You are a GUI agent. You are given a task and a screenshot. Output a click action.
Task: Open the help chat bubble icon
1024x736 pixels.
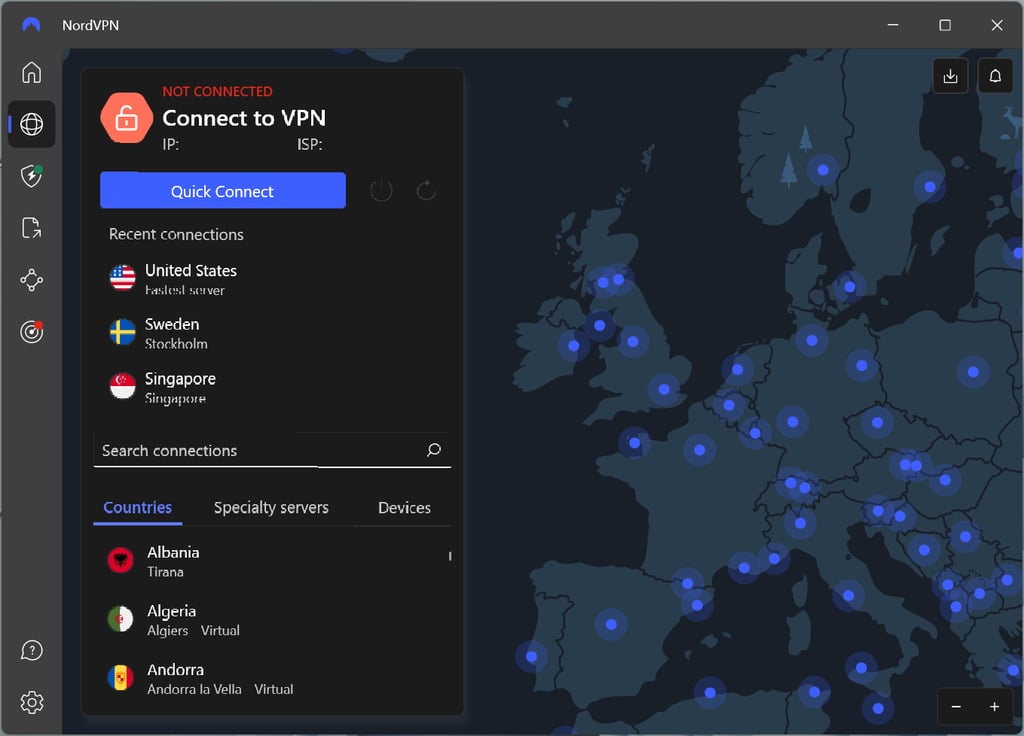click(31, 650)
